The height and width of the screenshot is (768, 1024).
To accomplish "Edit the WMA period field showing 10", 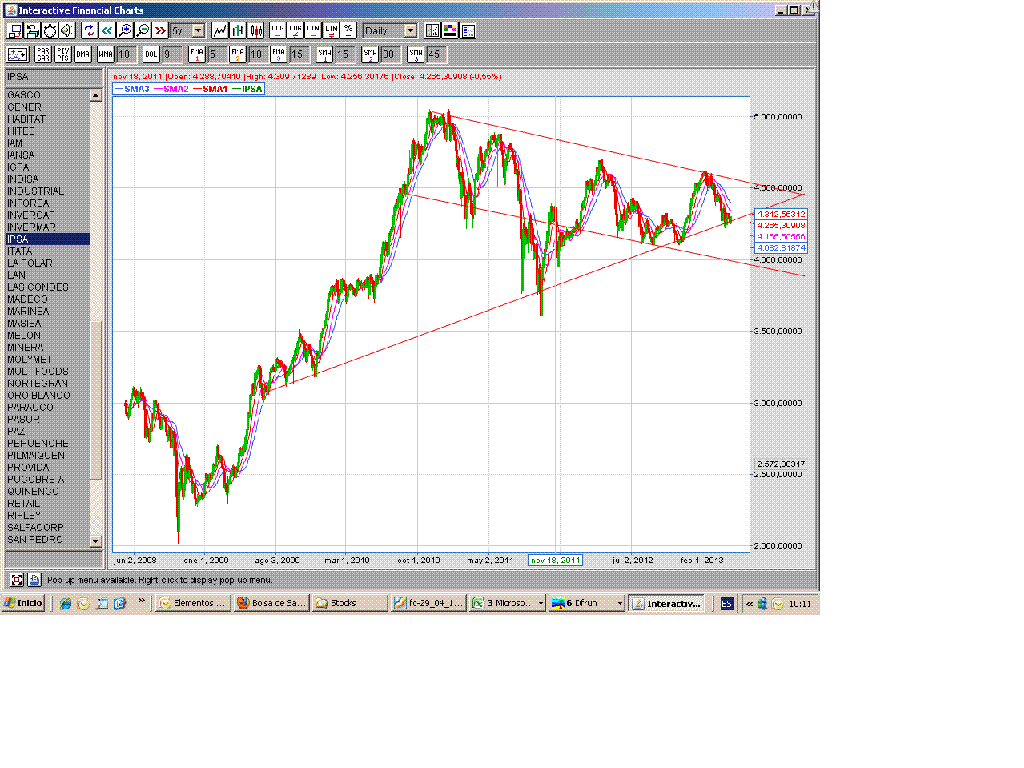I will (125, 54).
